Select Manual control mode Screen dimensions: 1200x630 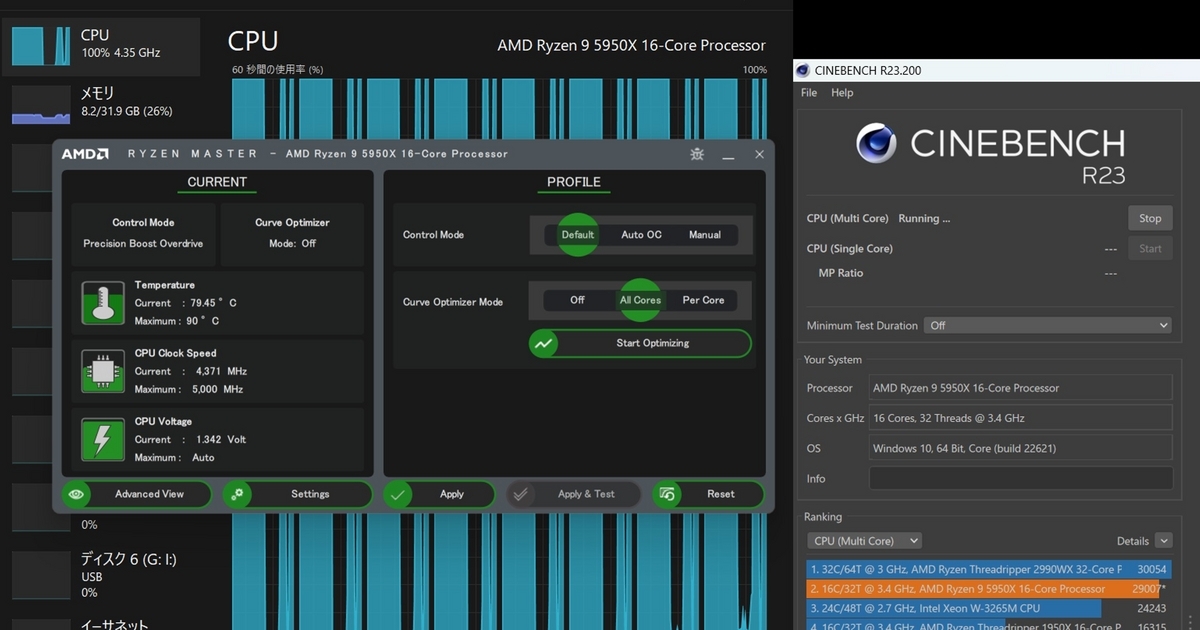[x=705, y=235]
